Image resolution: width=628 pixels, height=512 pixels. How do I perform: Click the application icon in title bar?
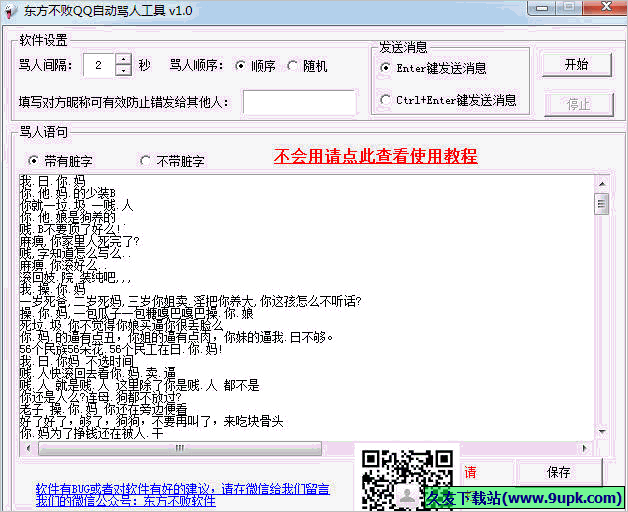pos(9,12)
